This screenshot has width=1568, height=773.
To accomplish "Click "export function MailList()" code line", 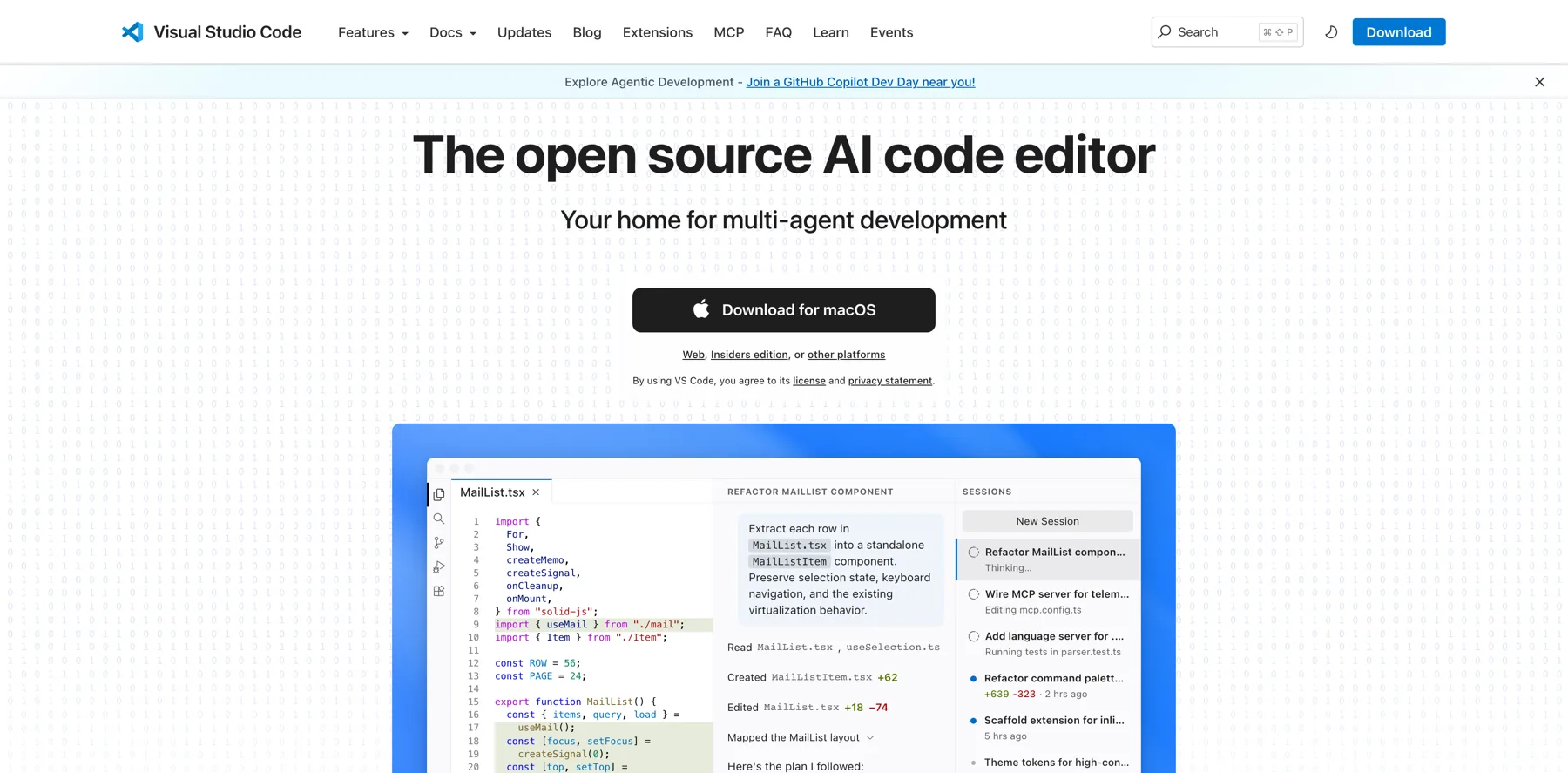I will (576, 702).
